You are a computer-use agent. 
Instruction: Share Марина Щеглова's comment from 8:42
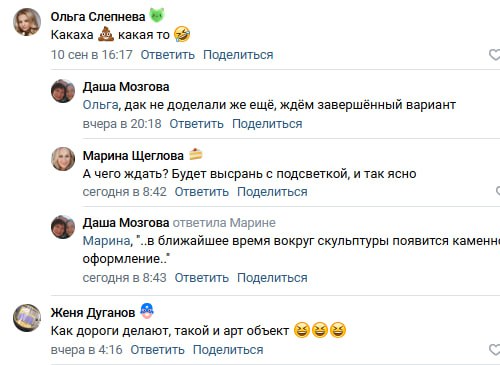coord(272,192)
